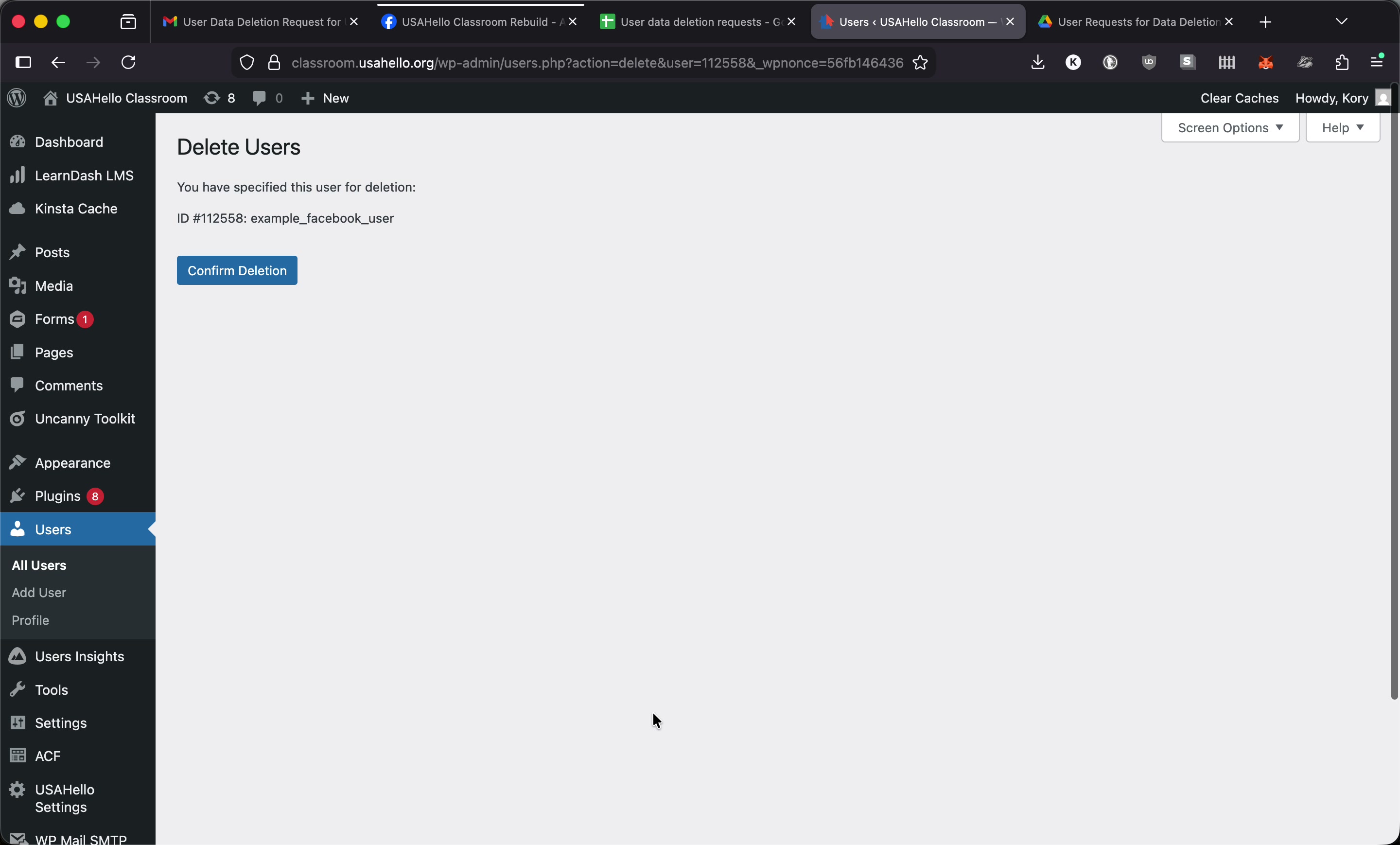Open Profile submenu link
The image size is (1400, 845).
coord(30,620)
